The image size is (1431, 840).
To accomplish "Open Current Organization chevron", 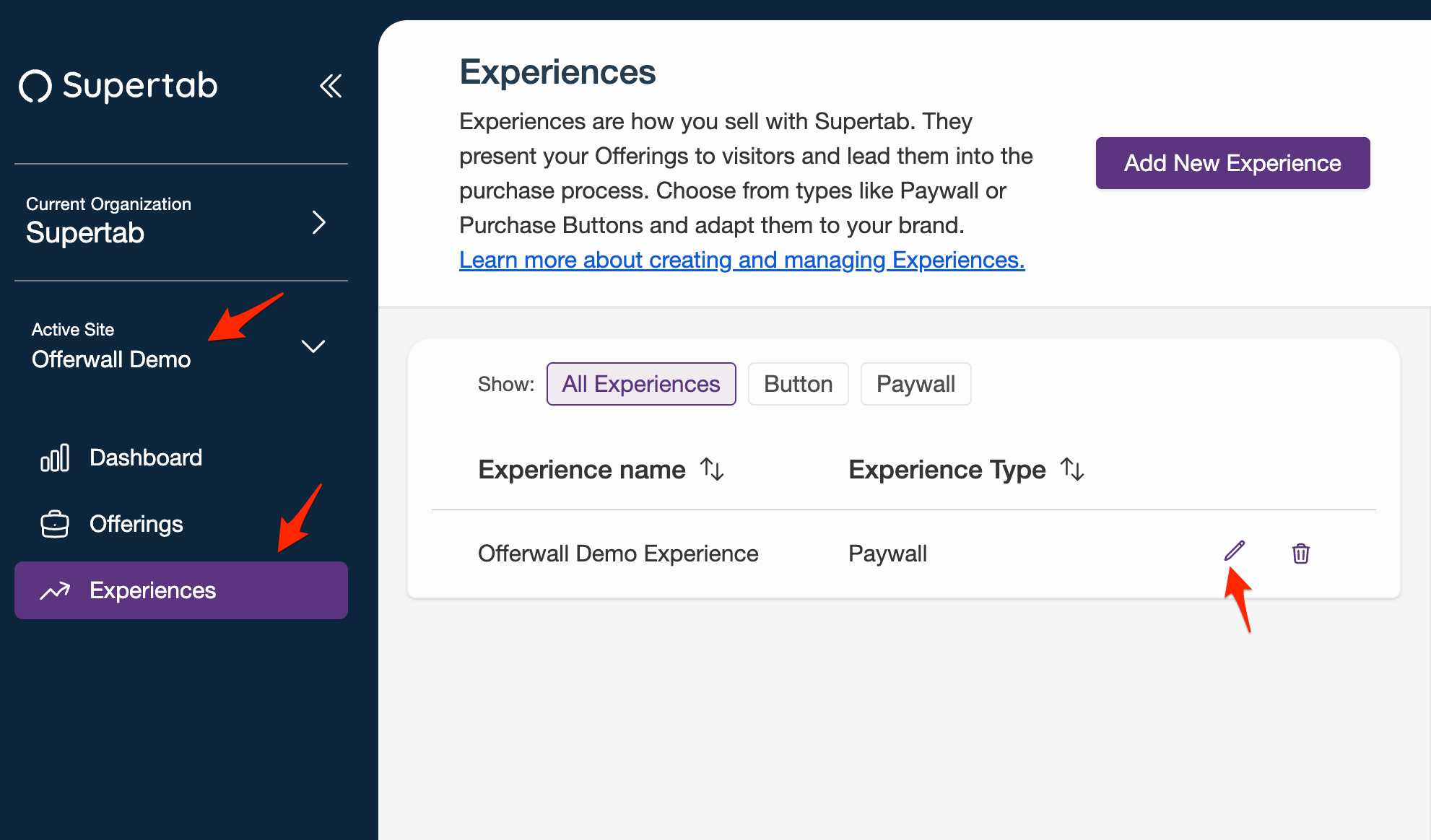I will 318,222.
